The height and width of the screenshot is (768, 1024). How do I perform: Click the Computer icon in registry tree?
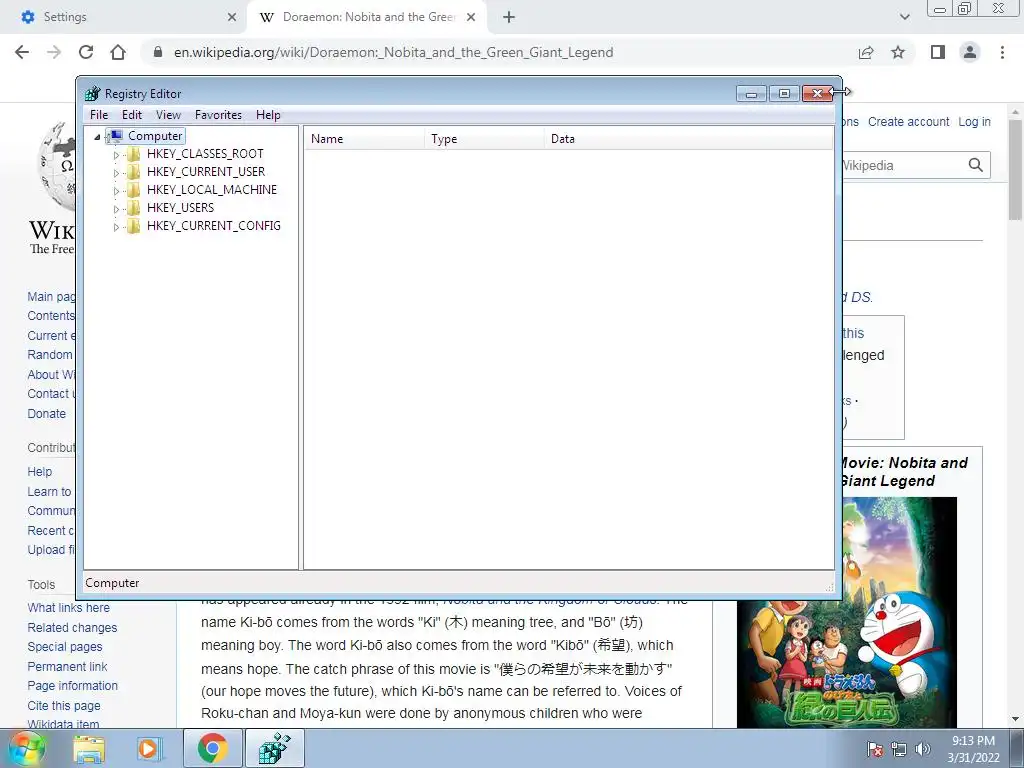[115, 136]
